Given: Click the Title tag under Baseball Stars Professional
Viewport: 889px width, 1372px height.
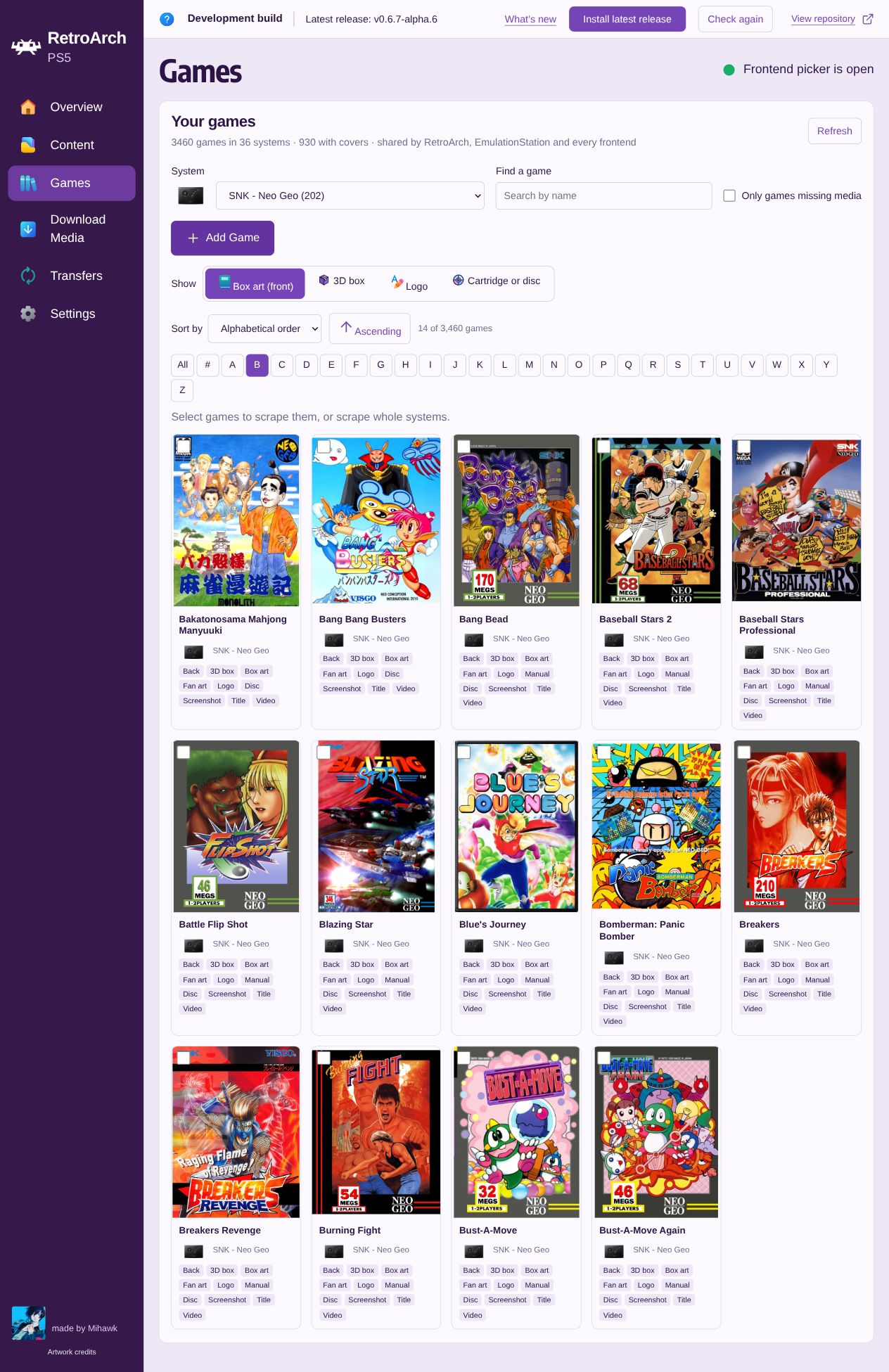Looking at the screenshot, I should pos(824,700).
